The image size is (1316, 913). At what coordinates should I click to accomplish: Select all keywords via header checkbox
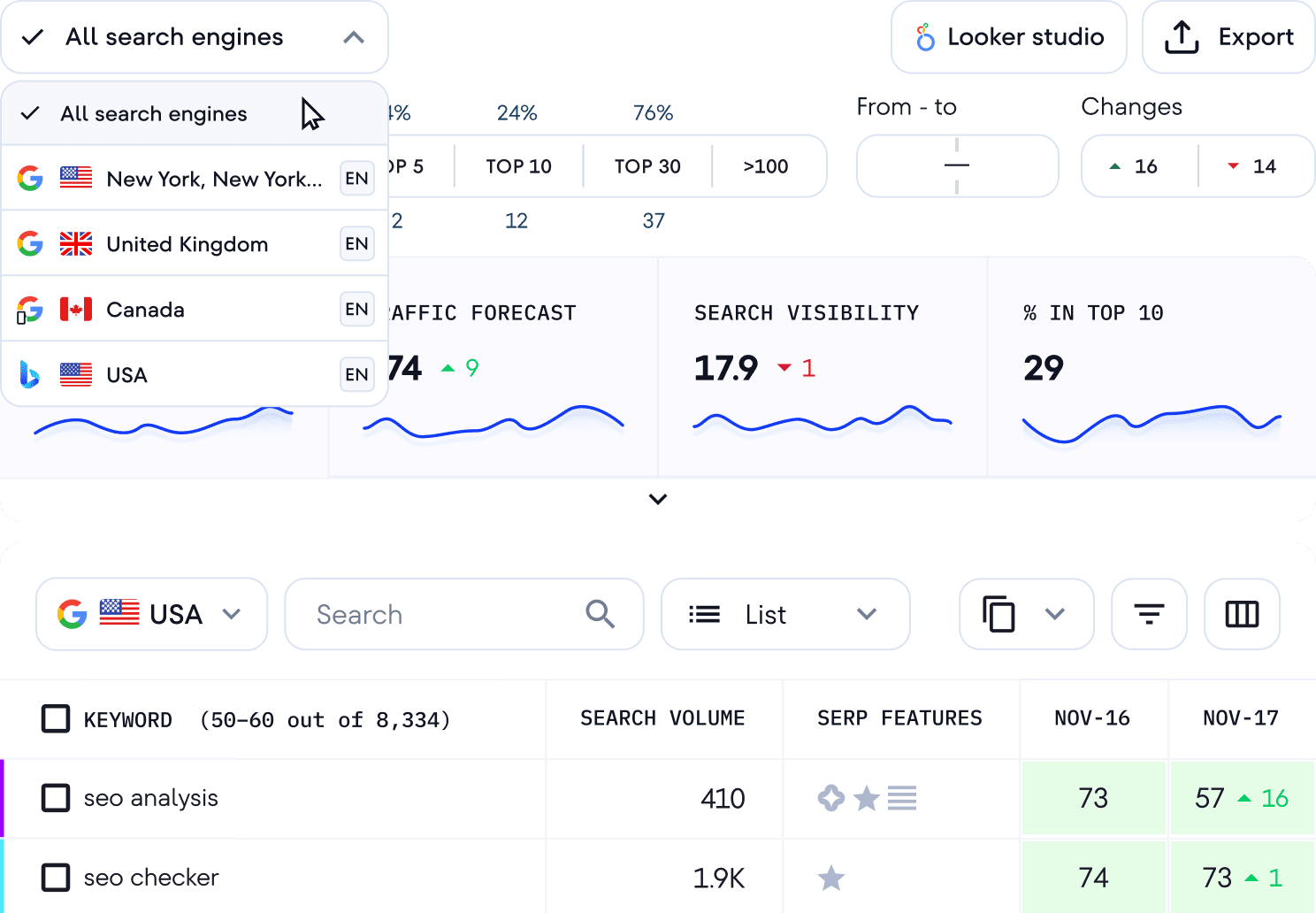click(x=56, y=718)
